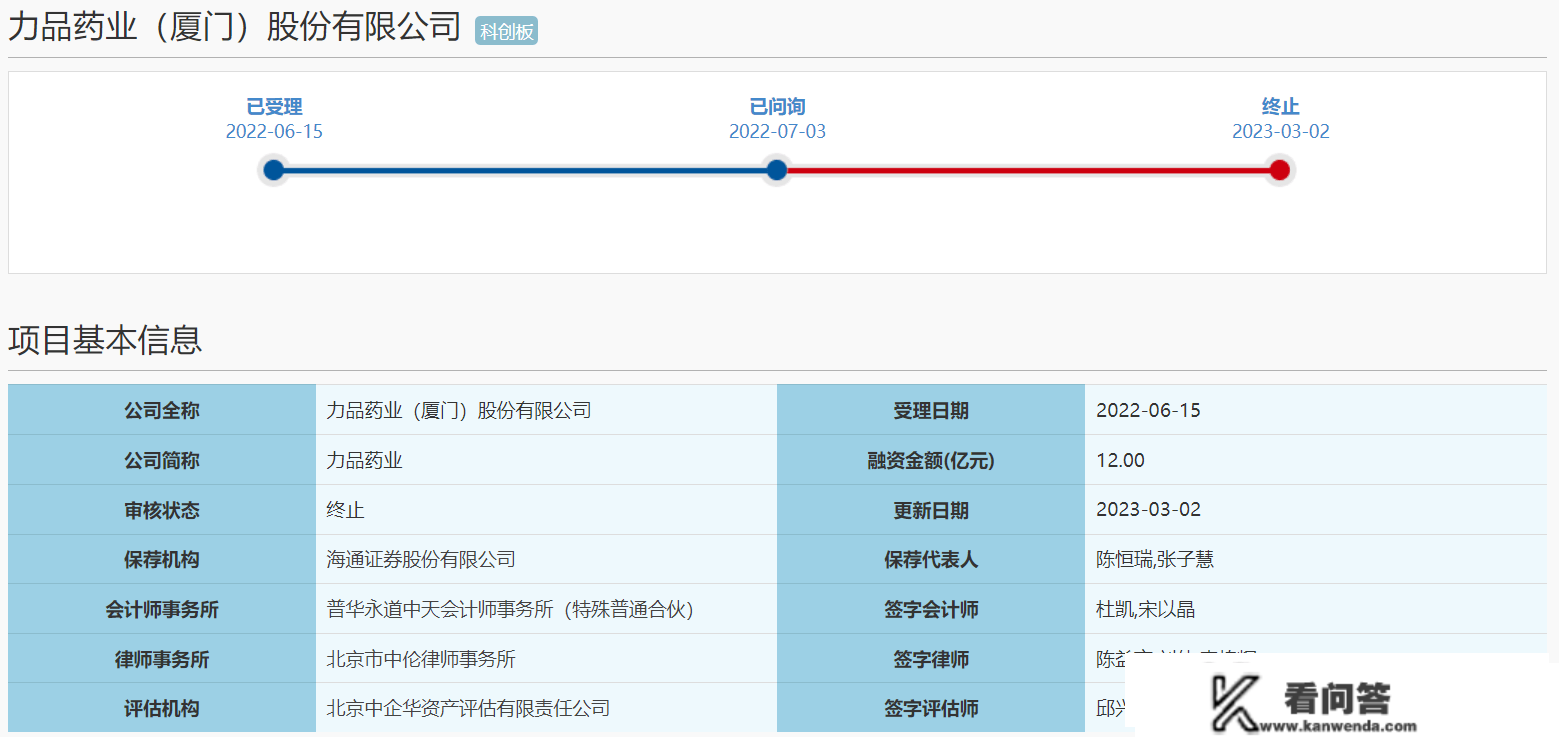Viewport: 1559px width, 737px height.
Task: Click the 受理日期 header cell
Action: tap(931, 410)
